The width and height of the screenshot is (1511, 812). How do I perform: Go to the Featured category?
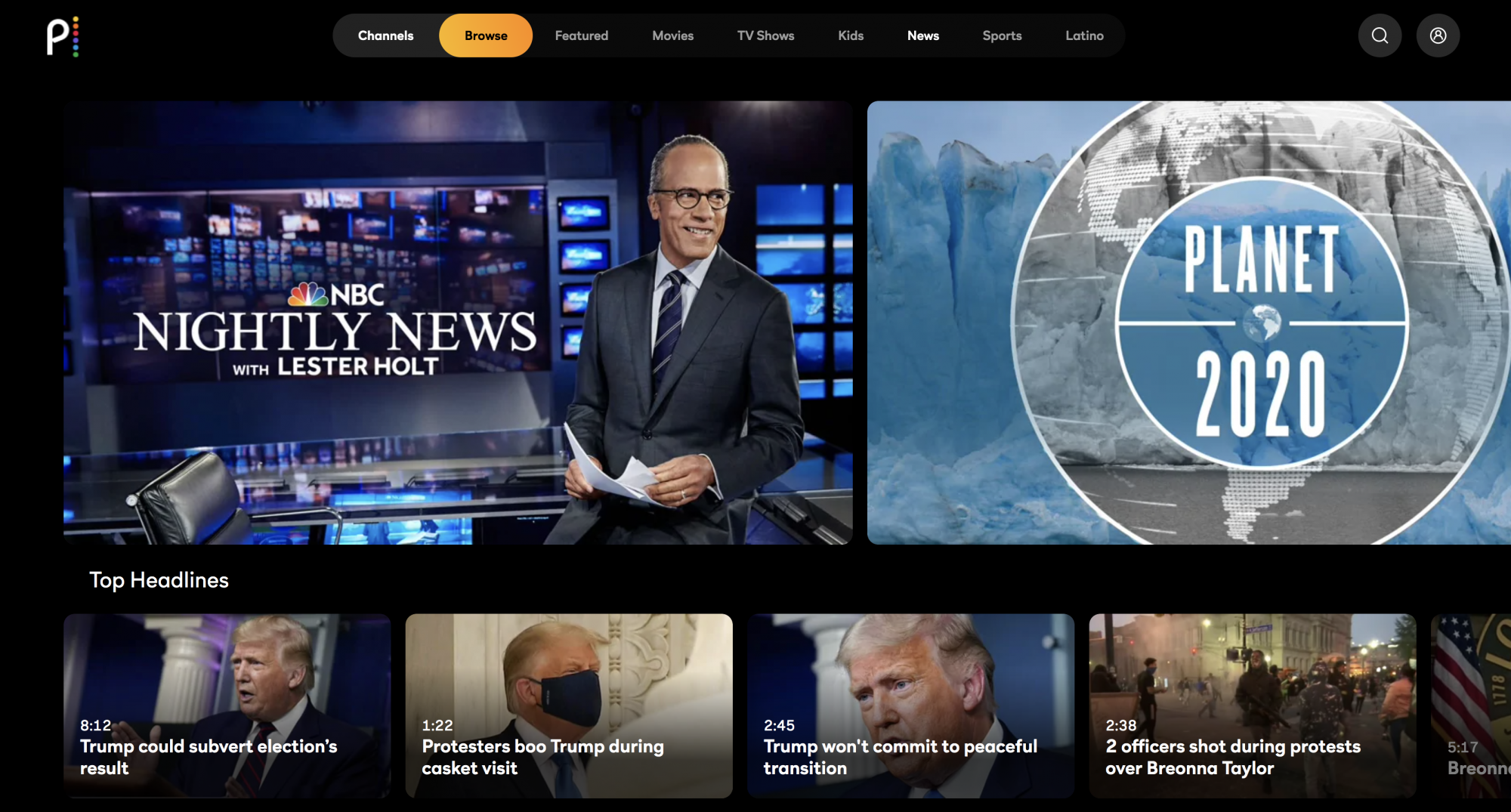(581, 36)
